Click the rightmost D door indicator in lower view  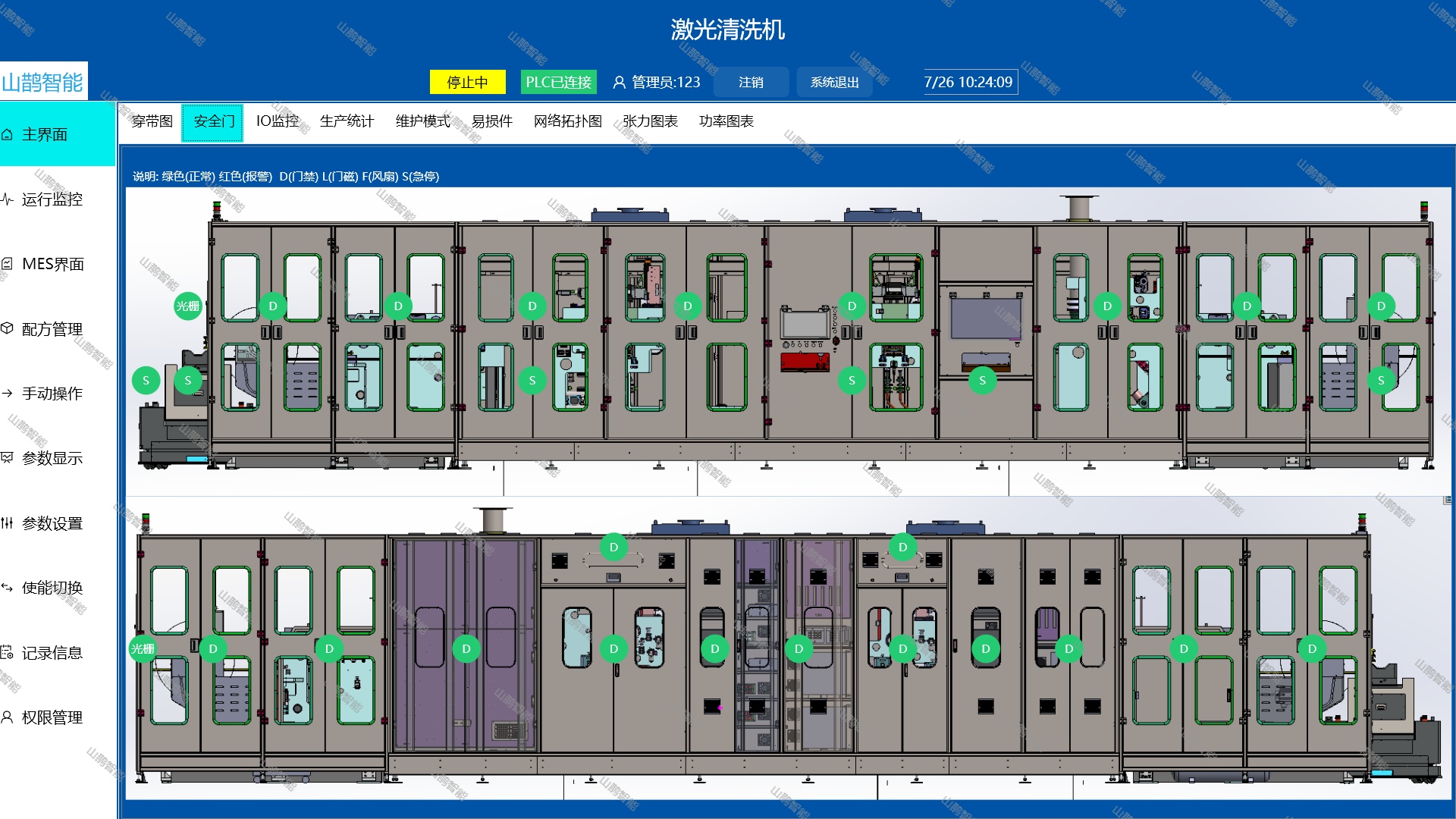(1312, 649)
